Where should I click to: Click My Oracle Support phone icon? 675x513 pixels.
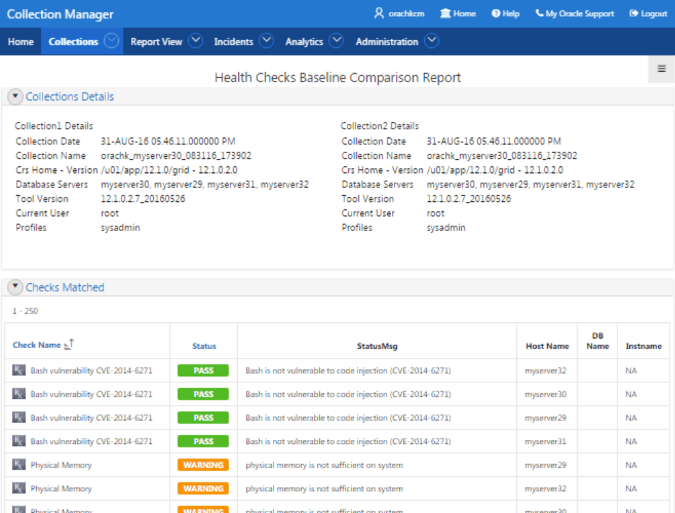[x=539, y=13]
